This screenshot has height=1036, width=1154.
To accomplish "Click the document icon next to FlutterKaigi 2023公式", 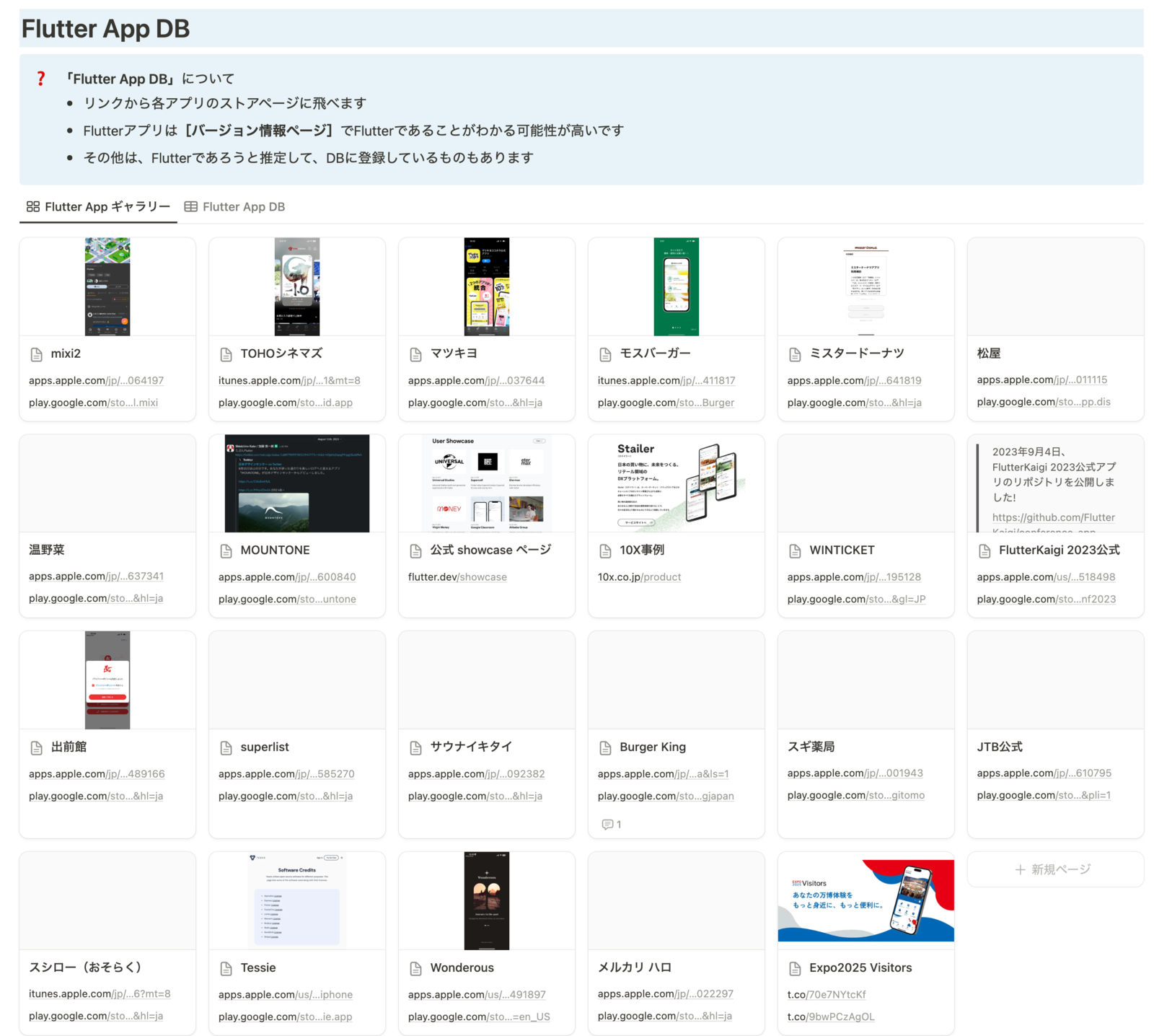I will 985,550.
